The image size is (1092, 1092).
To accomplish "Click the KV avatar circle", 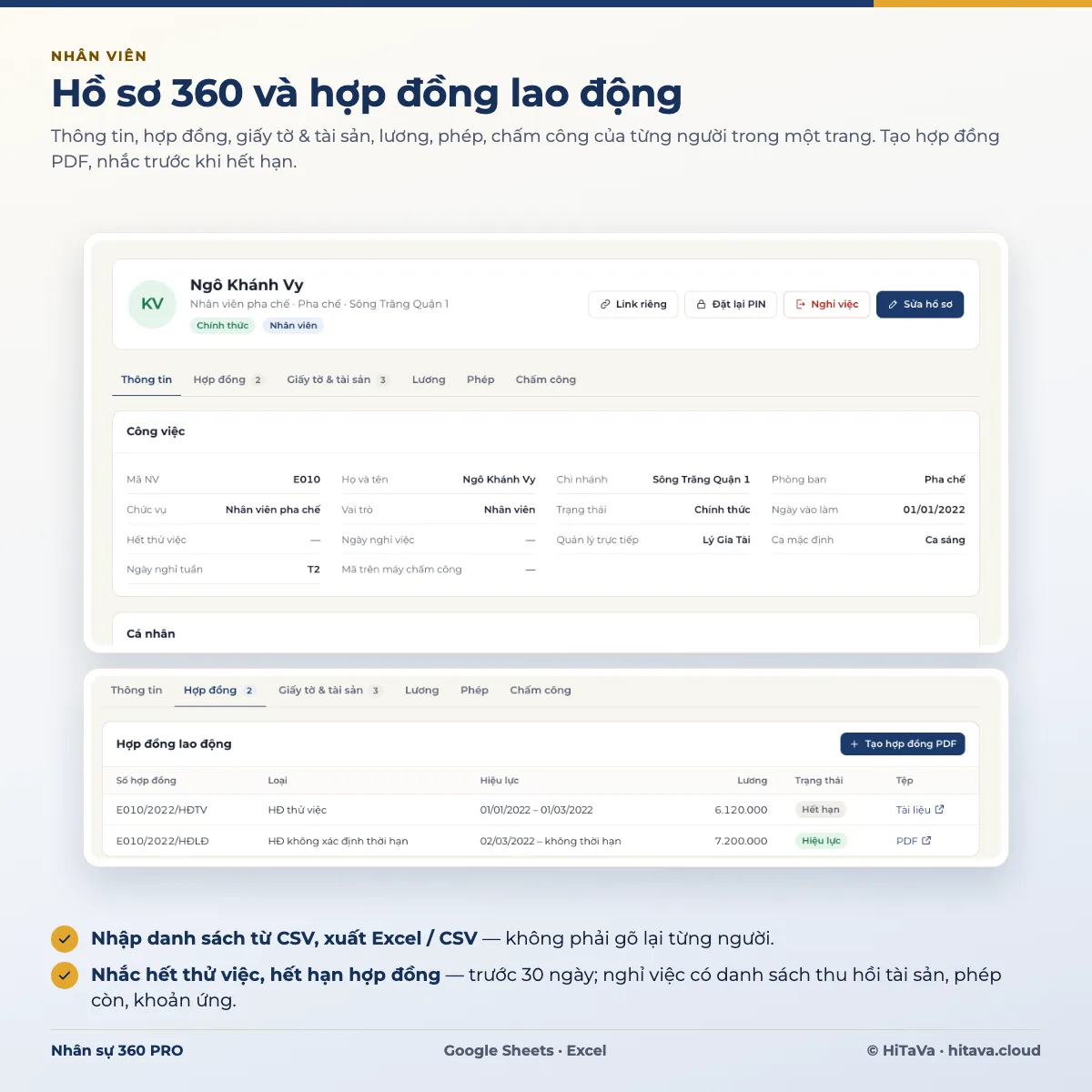I will click(152, 304).
